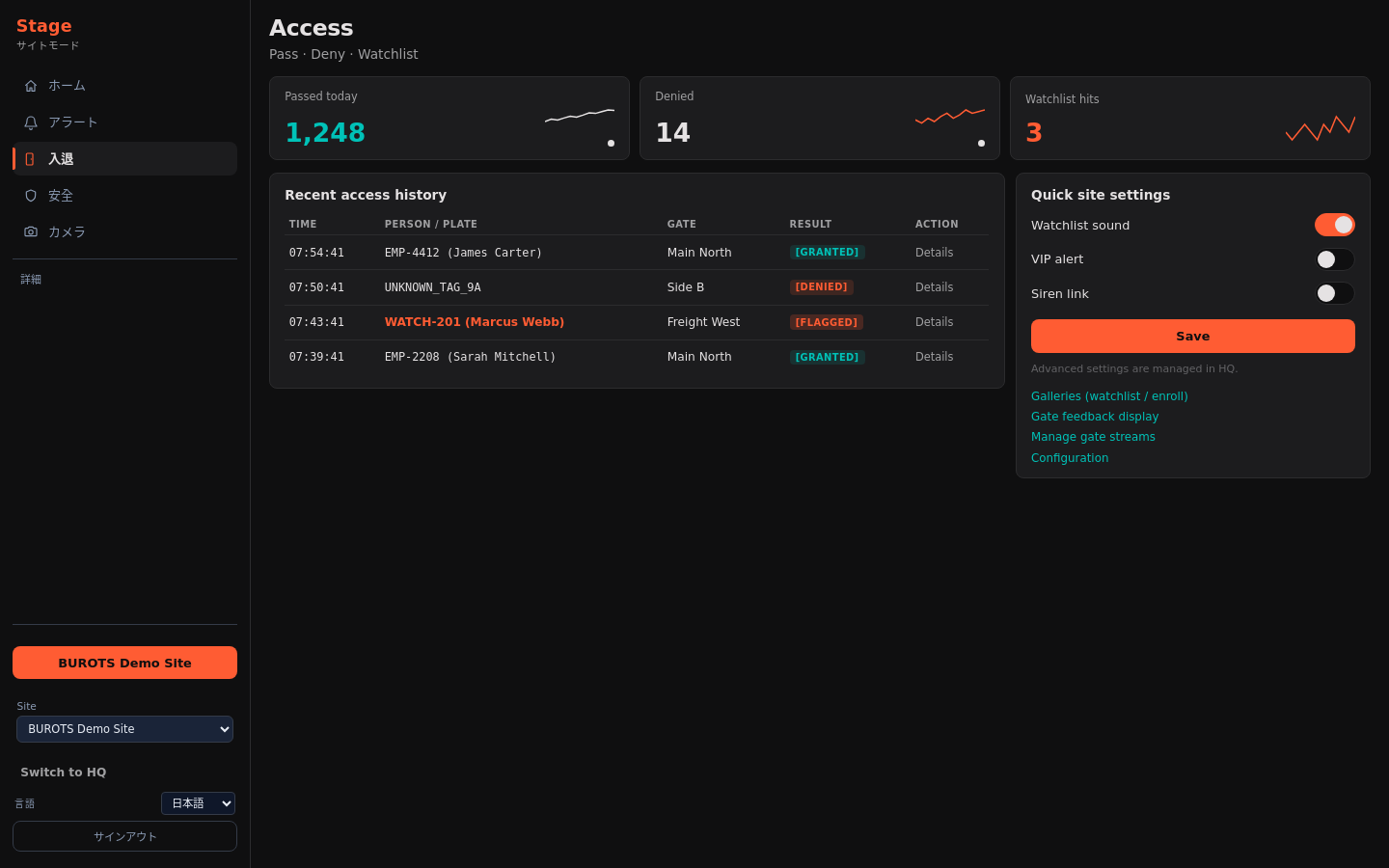Screen dimensions: 1389x868
Task: Click the TIME column header
Action: point(303,224)
